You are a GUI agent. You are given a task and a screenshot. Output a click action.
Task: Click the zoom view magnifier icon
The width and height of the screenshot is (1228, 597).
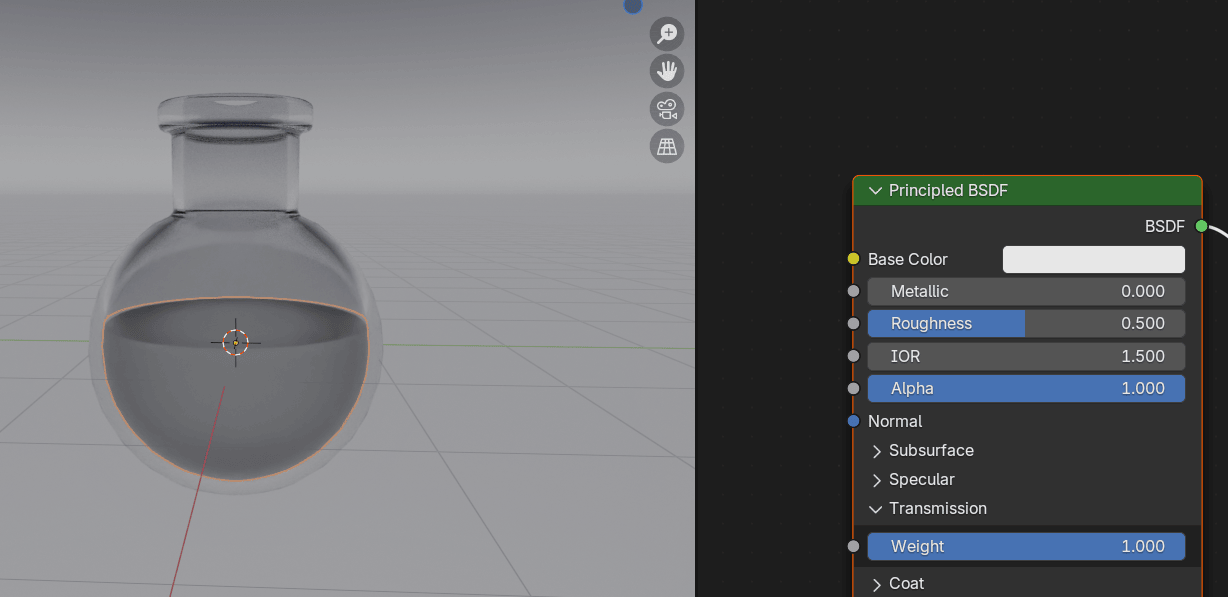click(x=666, y=34)
